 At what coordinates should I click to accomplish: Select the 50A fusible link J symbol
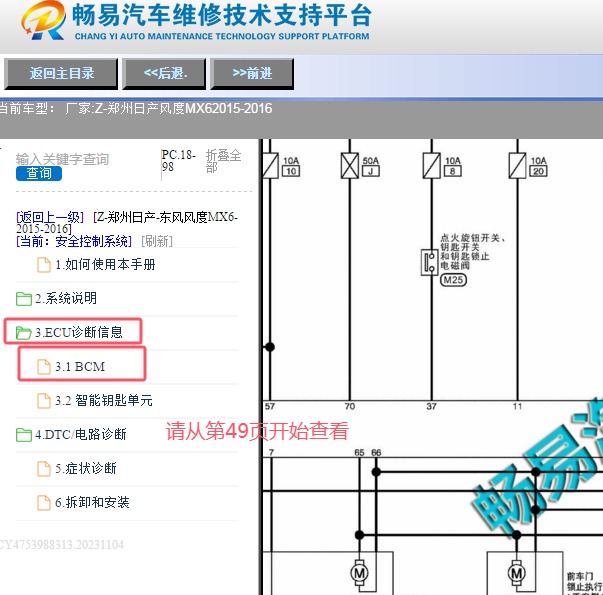click(350, 165)
